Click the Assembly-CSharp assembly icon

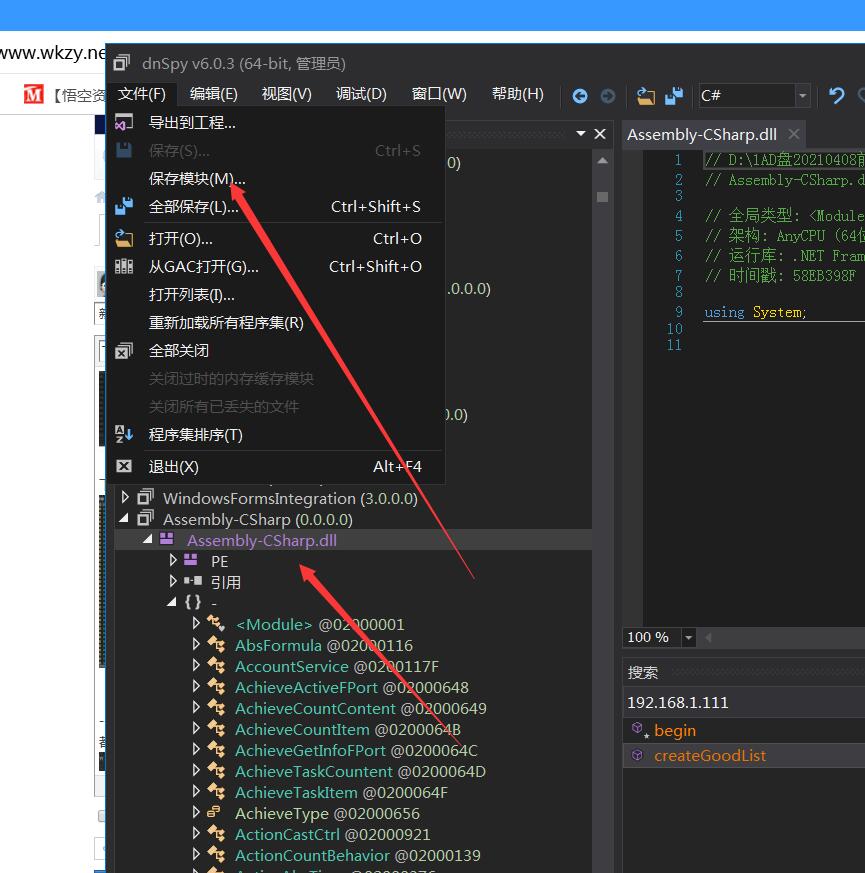[x=146, y=518]
